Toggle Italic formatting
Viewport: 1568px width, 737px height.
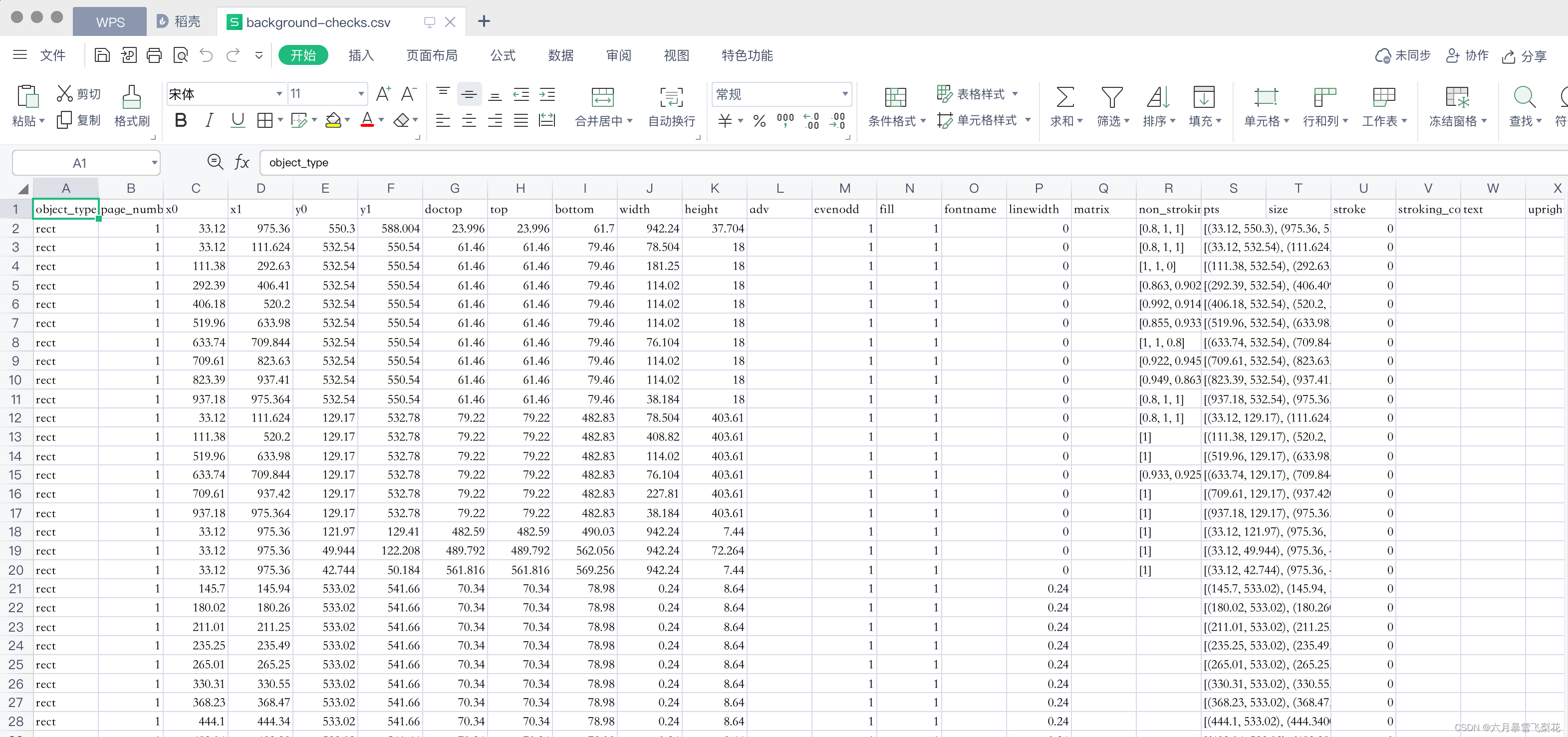click(x=210, y=121)
